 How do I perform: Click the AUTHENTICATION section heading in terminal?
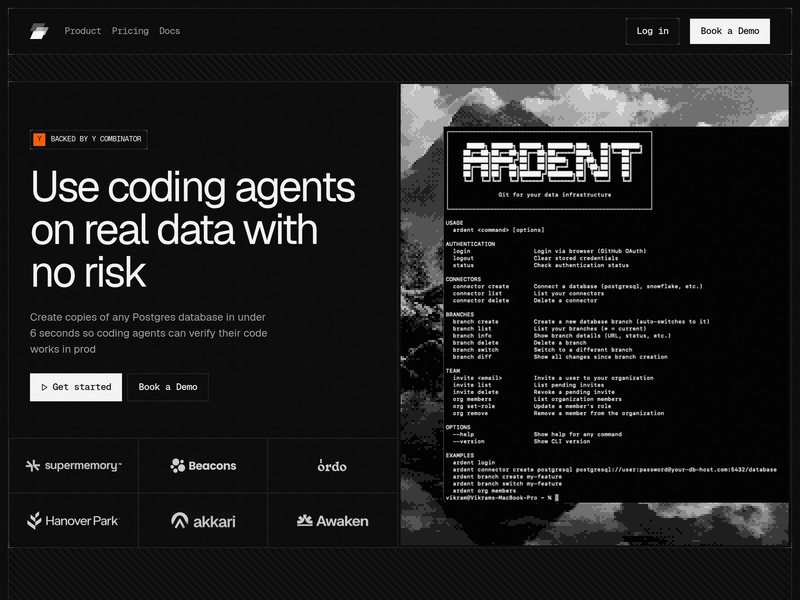[470, 244]
